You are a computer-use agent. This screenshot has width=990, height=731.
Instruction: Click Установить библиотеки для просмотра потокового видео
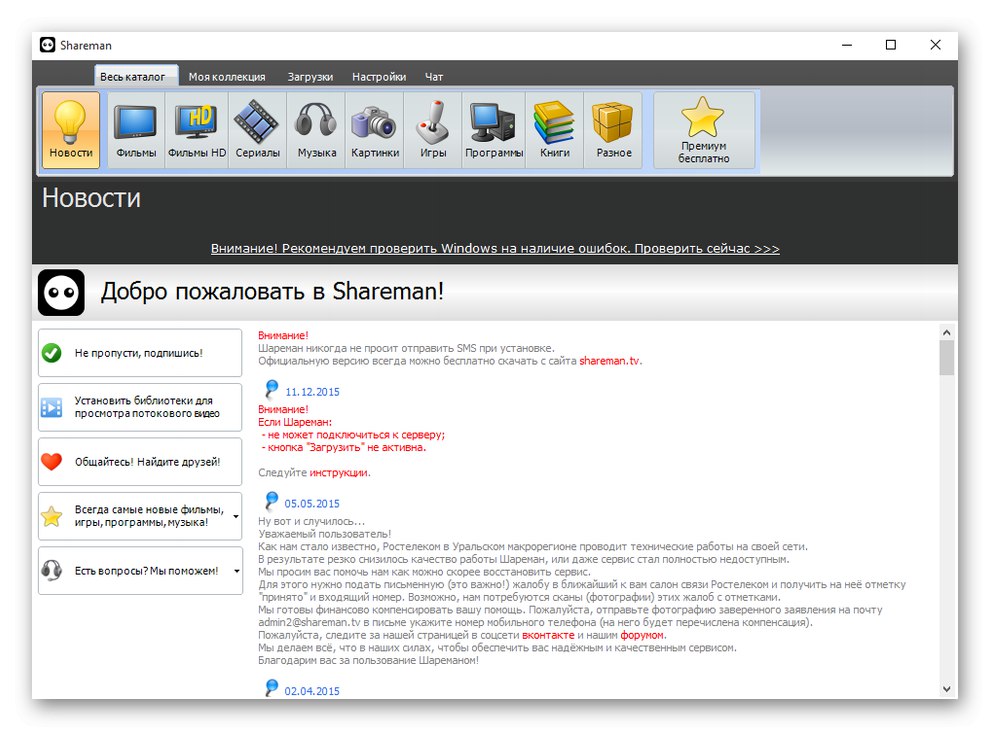point(140,407)
